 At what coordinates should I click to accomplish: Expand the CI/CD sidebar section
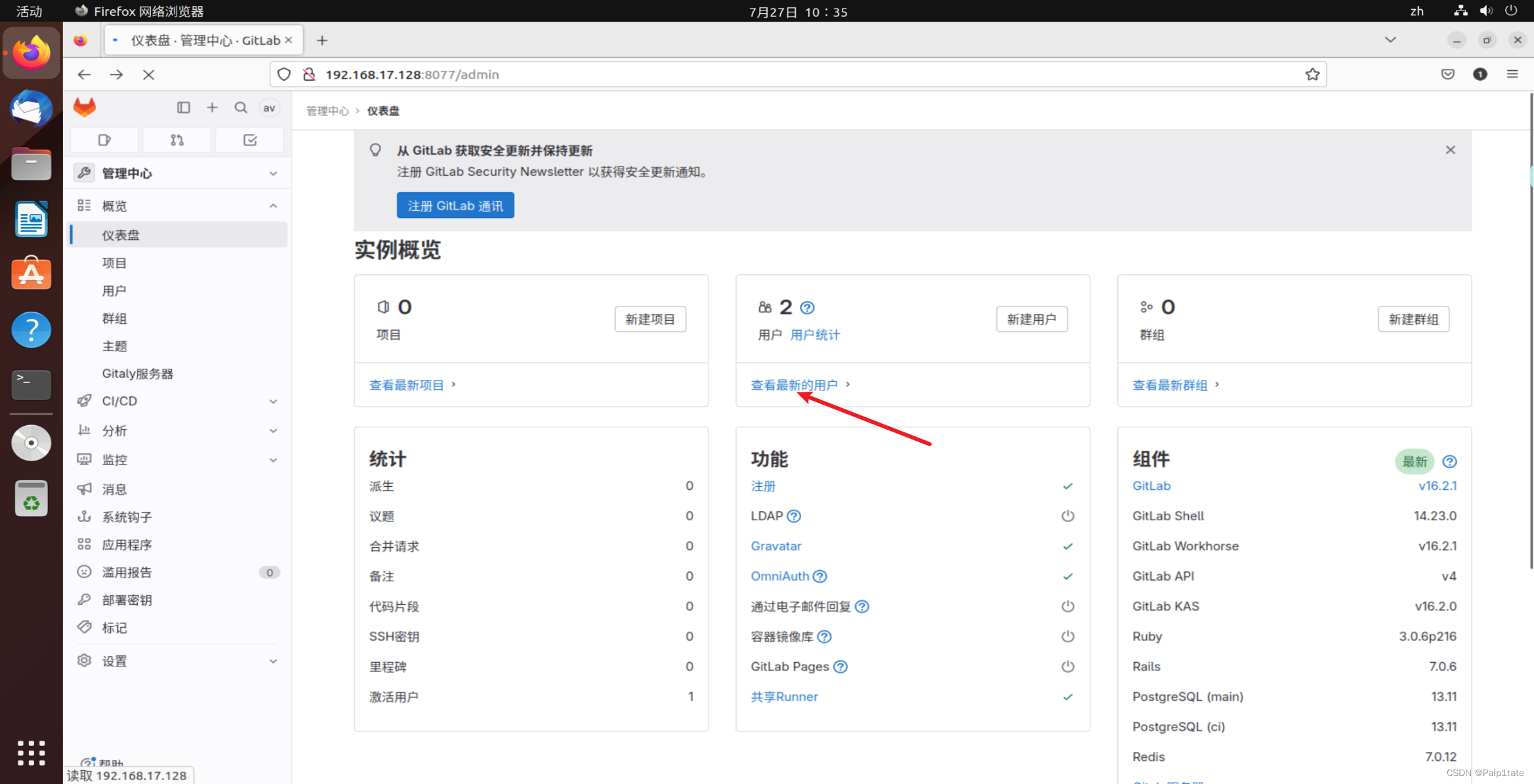point(177,401)
